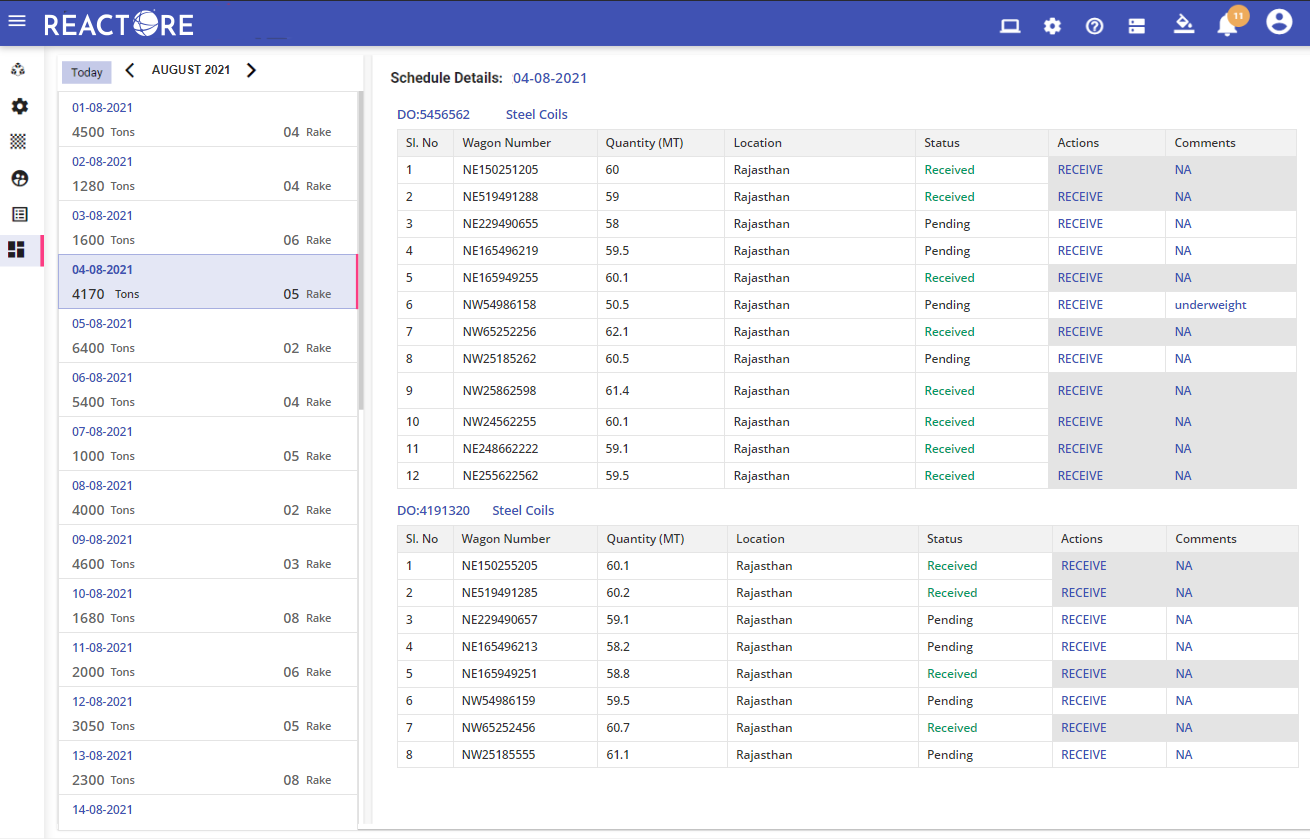Select the 01-08-2021 schedule entry
Screen dimensions: 1310x839
pyautogui.click(x=207, y=120)
